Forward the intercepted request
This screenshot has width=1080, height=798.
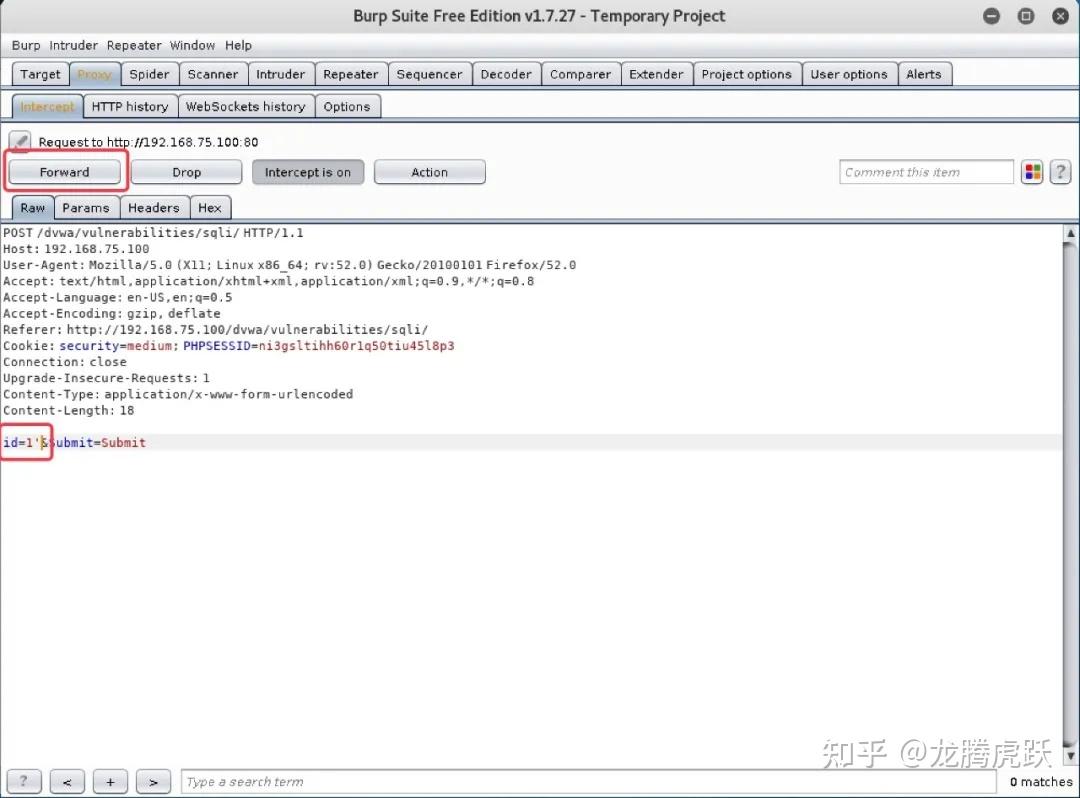(65, 171)
